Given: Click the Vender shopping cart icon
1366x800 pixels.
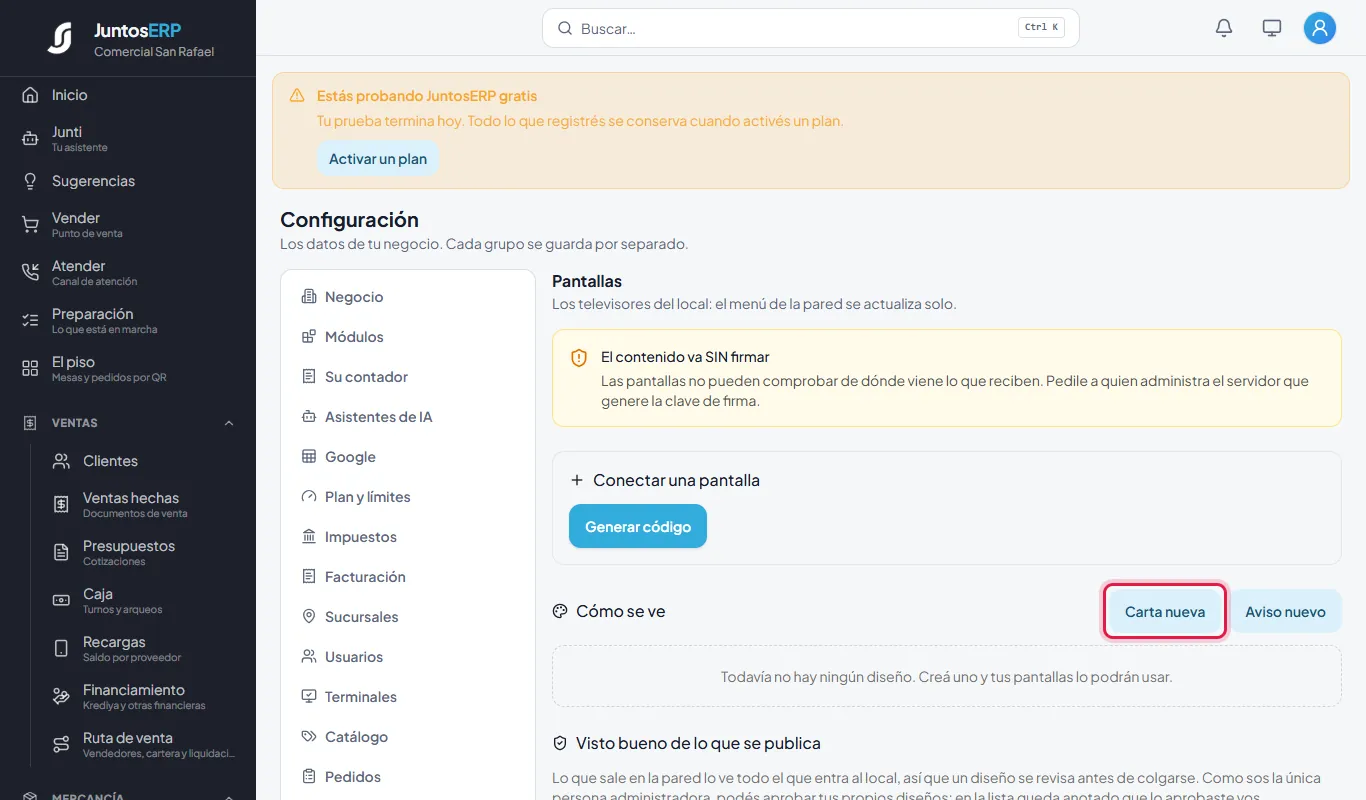Looking at the screenshot, I should (30, 225).
